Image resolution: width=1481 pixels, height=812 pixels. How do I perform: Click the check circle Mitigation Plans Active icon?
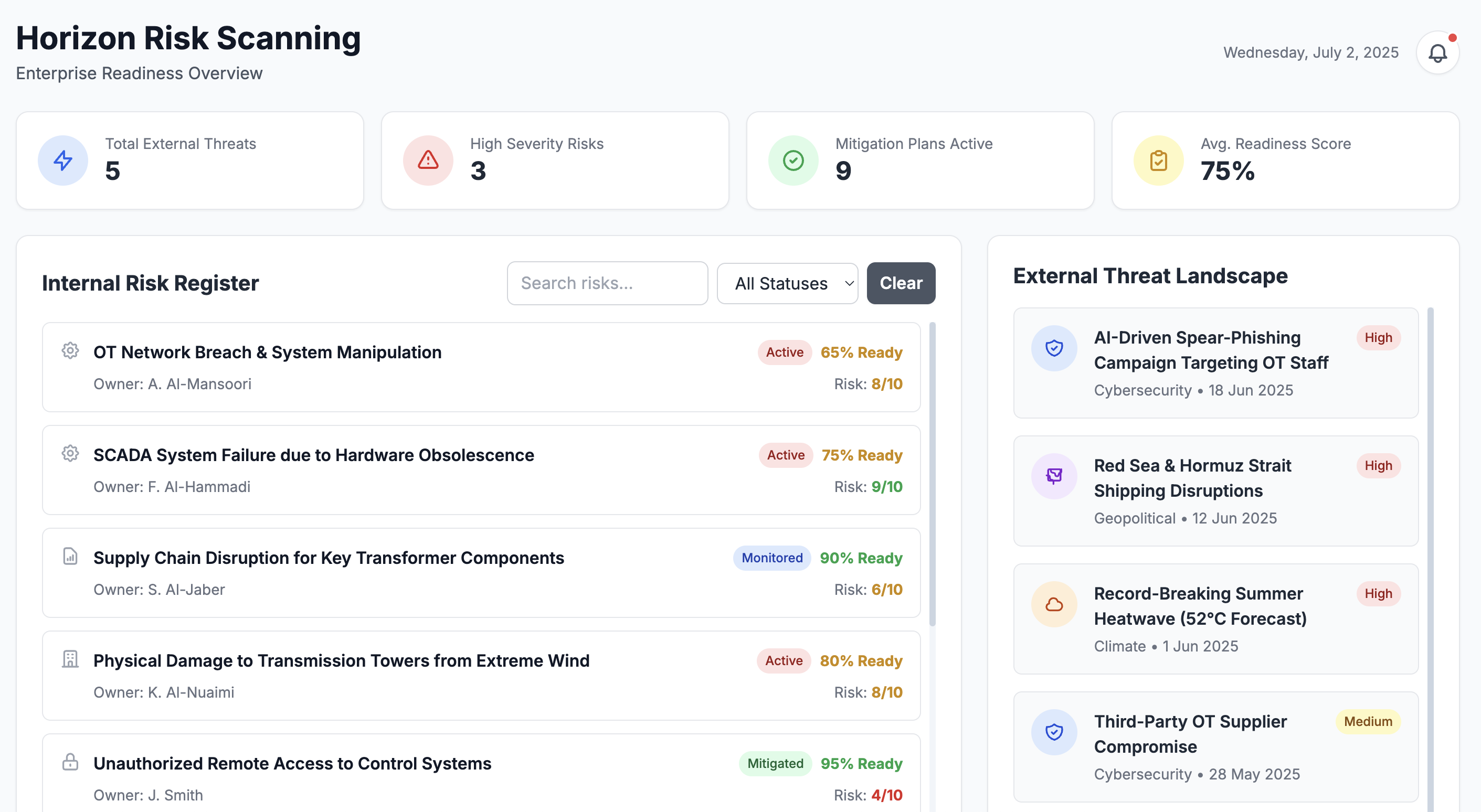coord(793,161)
